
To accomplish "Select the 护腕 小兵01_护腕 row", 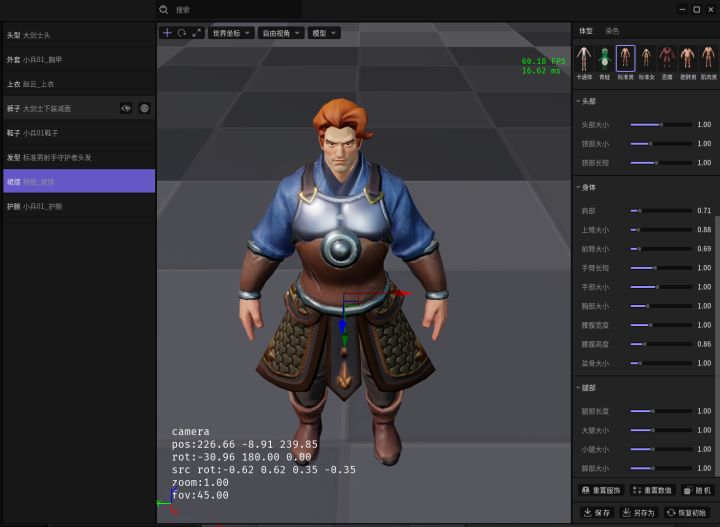I will coord(79,207).
